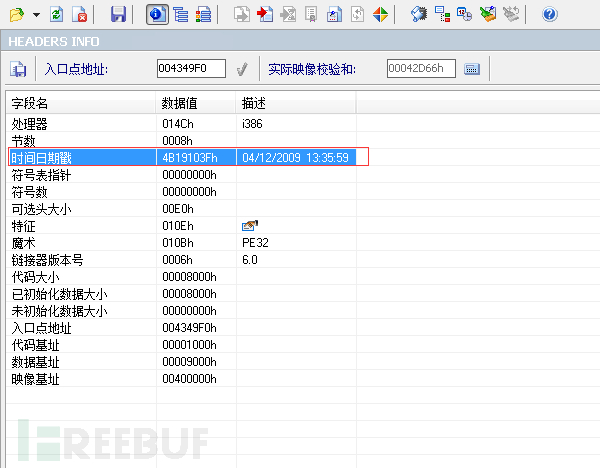The width and height of the screenshot is (600, 468).
Task: Open the red arrow document view icon
Action: click(x=265, y=15)
